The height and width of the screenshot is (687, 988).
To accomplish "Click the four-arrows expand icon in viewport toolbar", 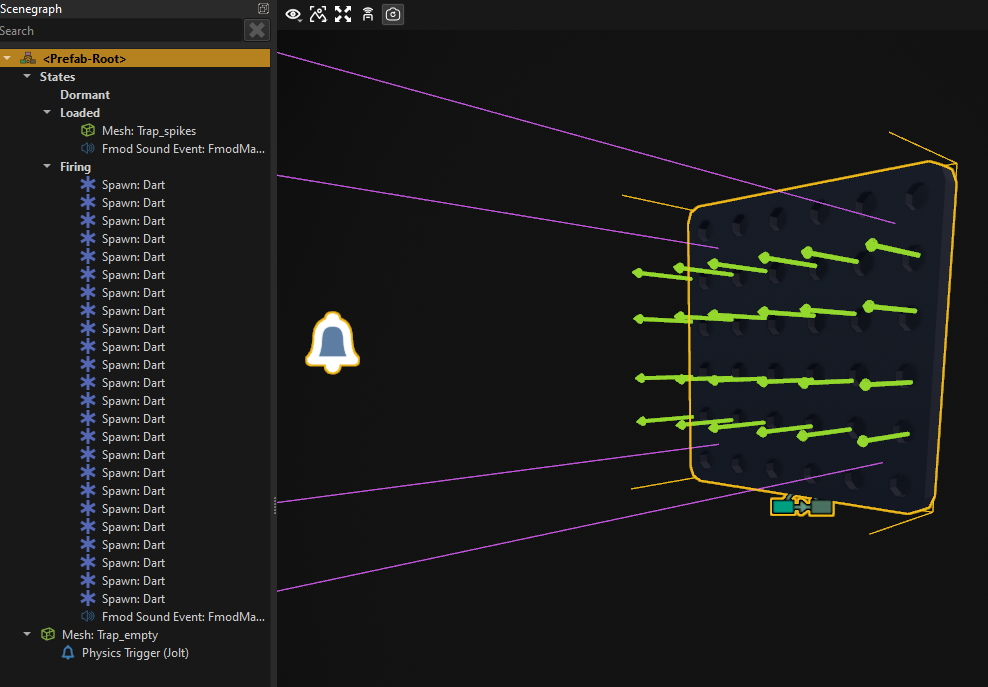I will [343, 14].
